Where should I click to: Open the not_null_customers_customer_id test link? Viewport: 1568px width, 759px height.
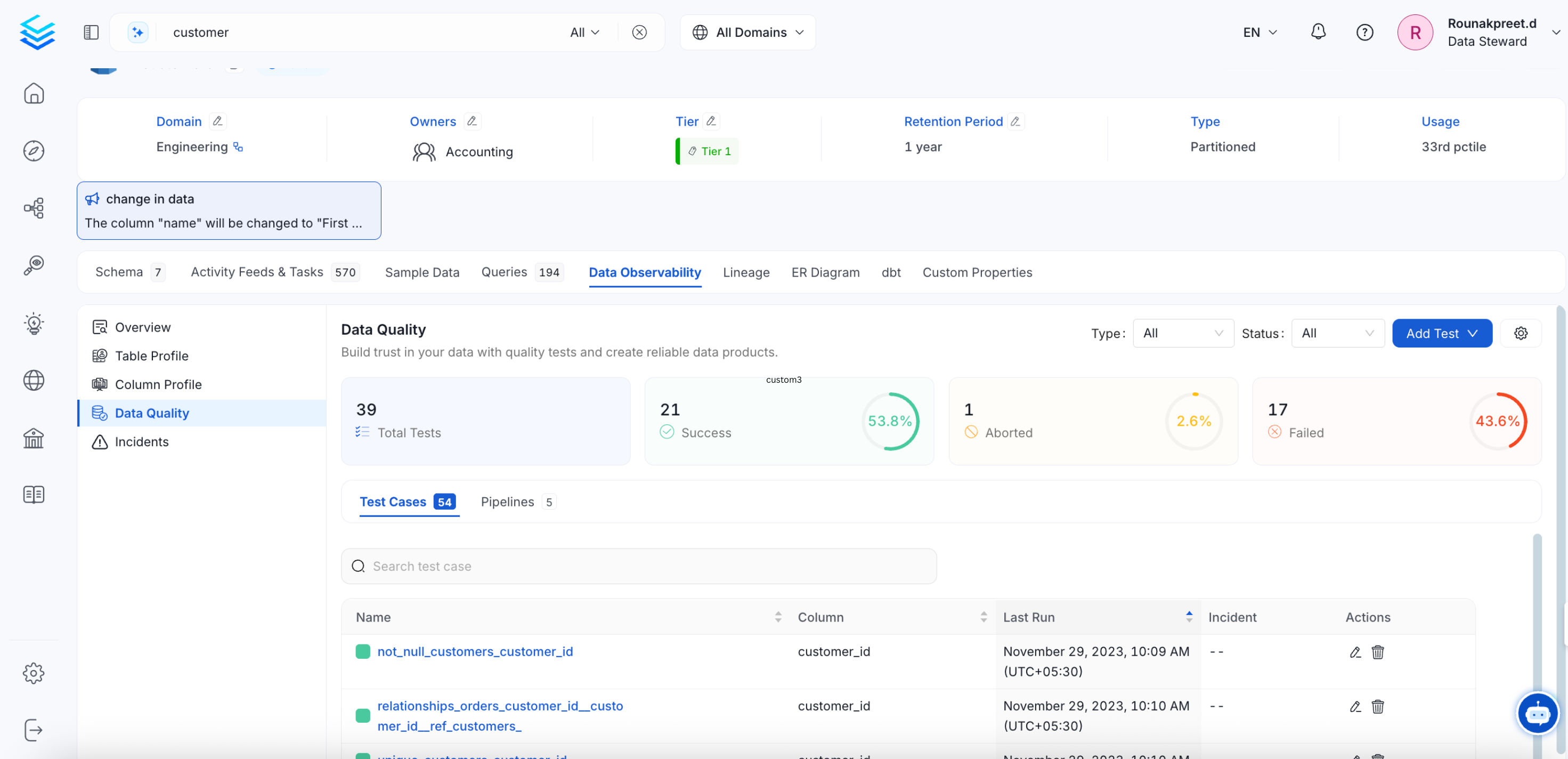[x=475, y=651]
